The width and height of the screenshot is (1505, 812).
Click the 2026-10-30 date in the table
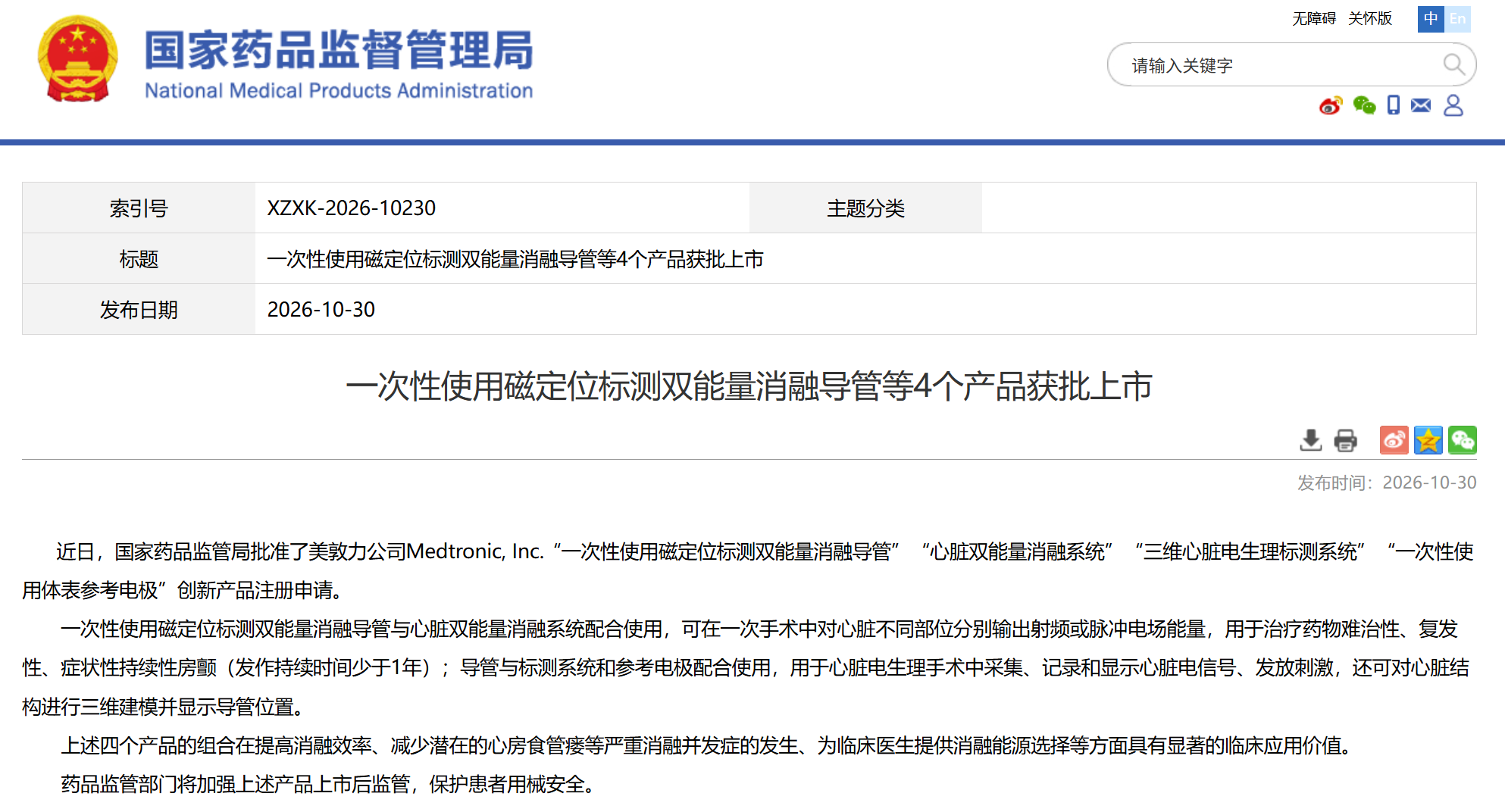click(x=321, y=309)
